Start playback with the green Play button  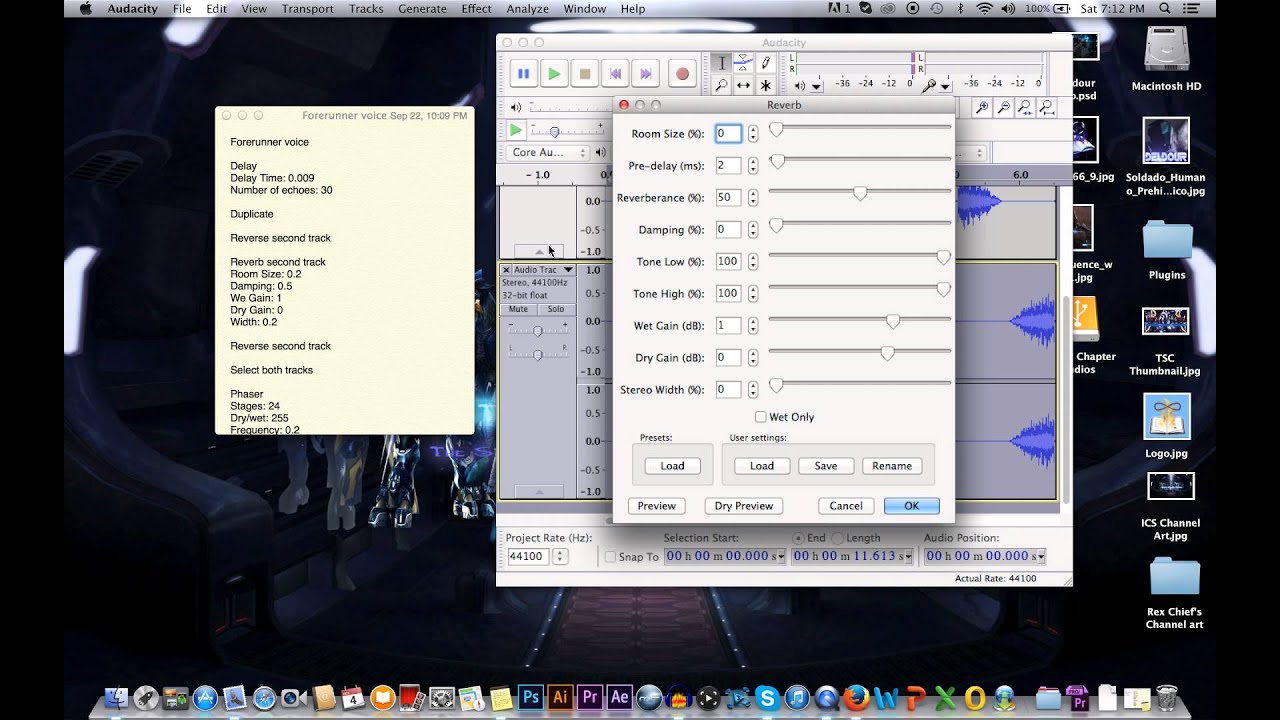click(554, 73)
